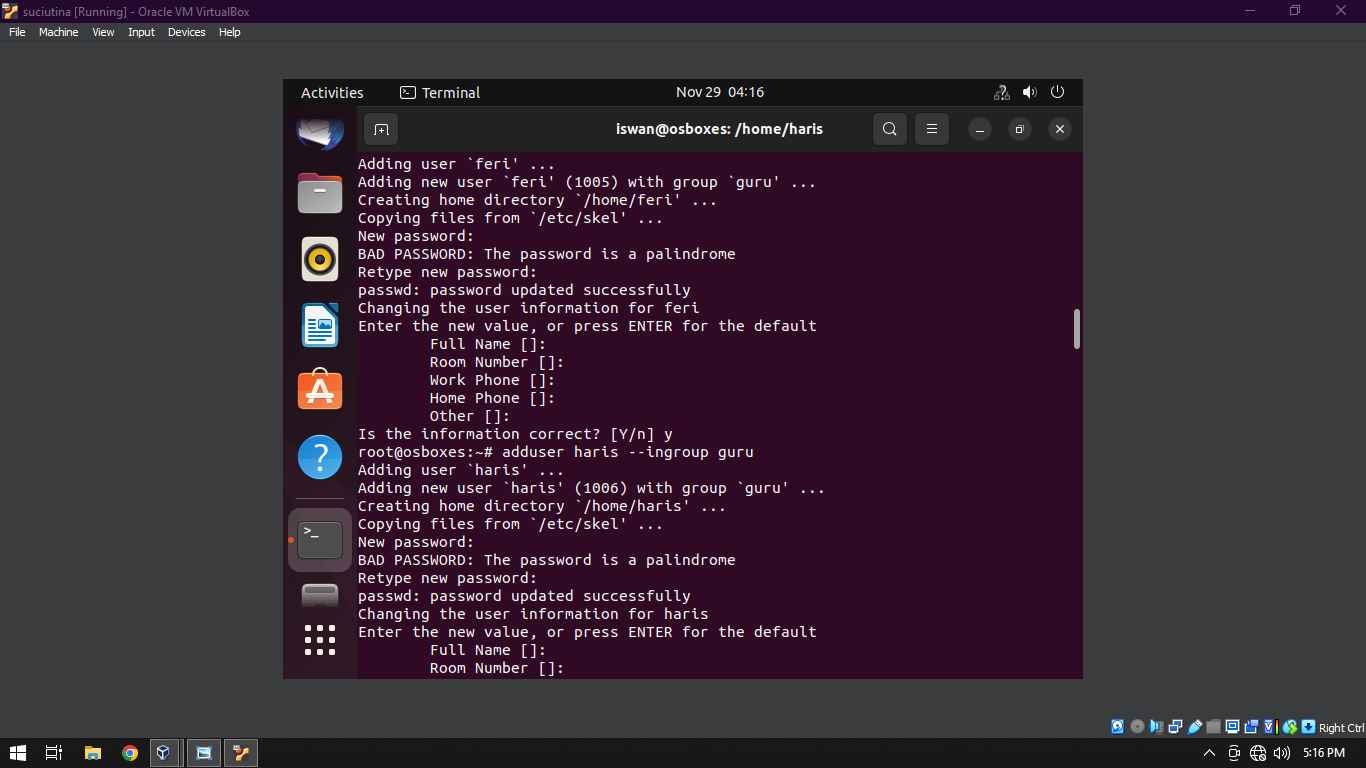Open the terminal search tool

890,129
